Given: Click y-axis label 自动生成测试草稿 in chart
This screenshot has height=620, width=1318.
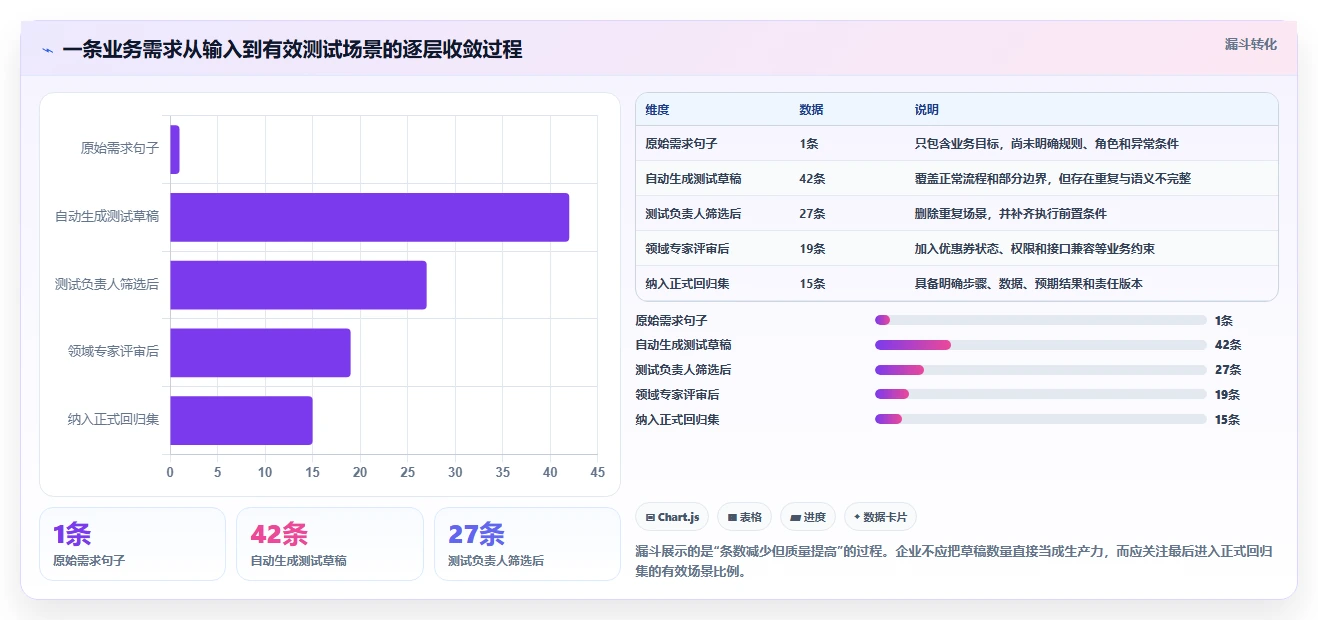Looking at the screenshot, I should pos(107,217).
